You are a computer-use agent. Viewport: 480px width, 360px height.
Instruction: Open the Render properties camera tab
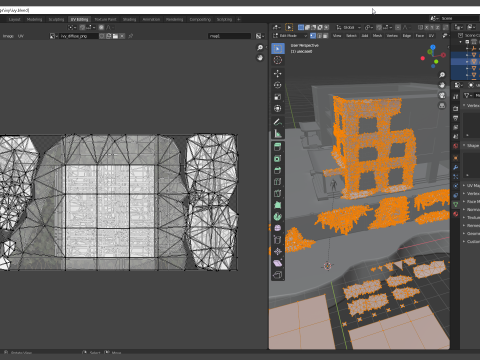(x=456, y=108)
